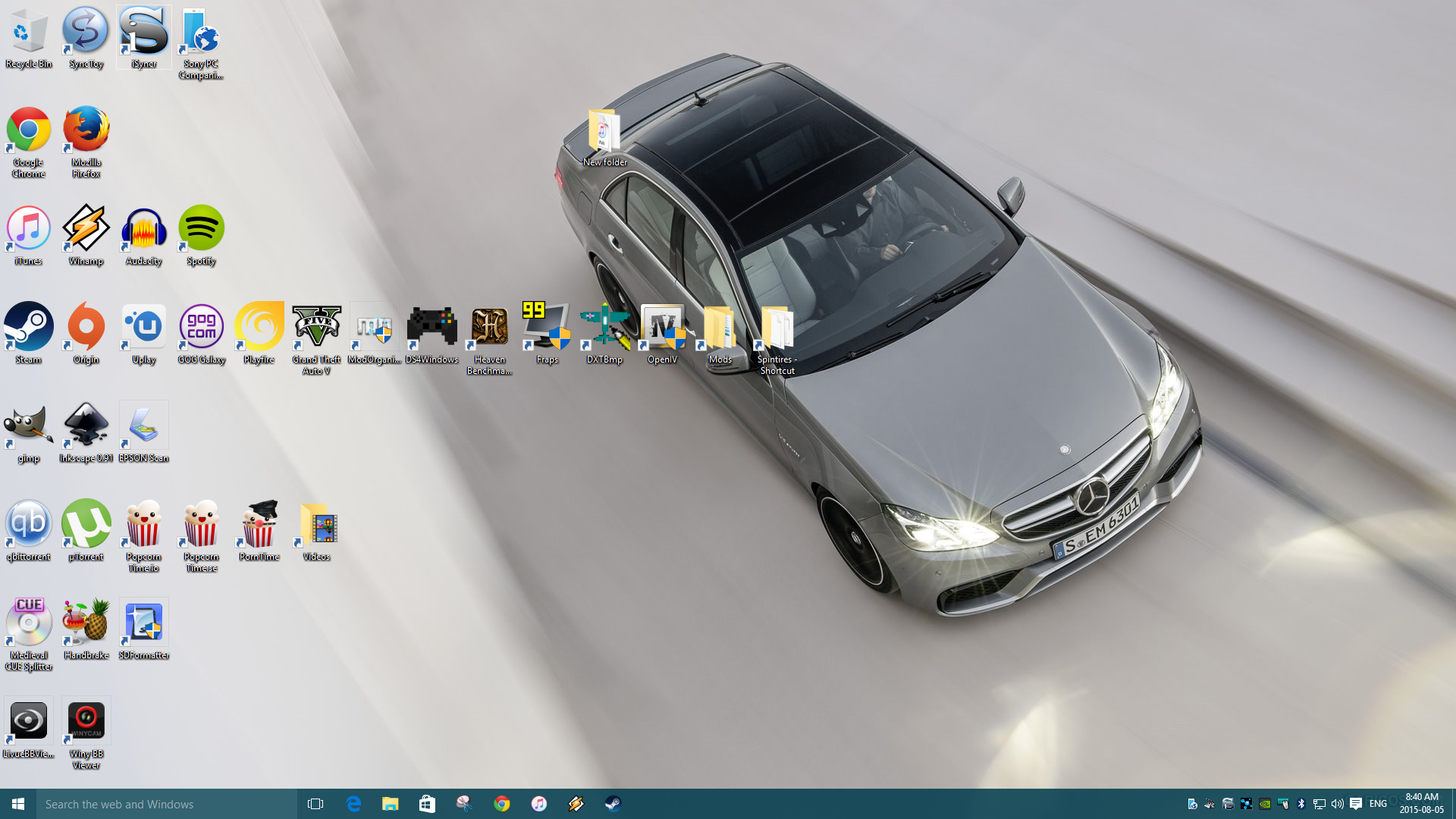
Task: Click the Winy BB Viewer icon
Action: pos(86,733)
